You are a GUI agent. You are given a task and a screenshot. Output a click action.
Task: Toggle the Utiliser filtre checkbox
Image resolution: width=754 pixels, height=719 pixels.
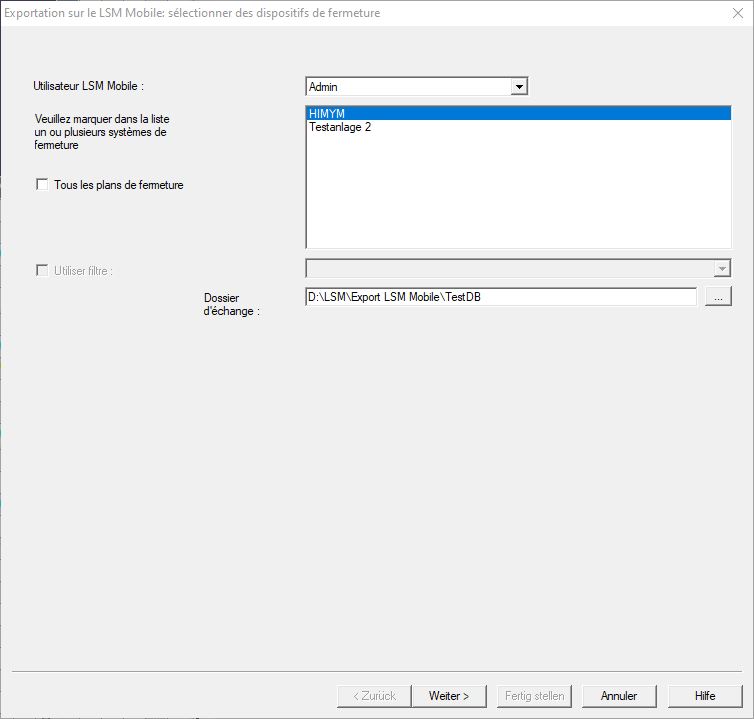click(42, 270)
